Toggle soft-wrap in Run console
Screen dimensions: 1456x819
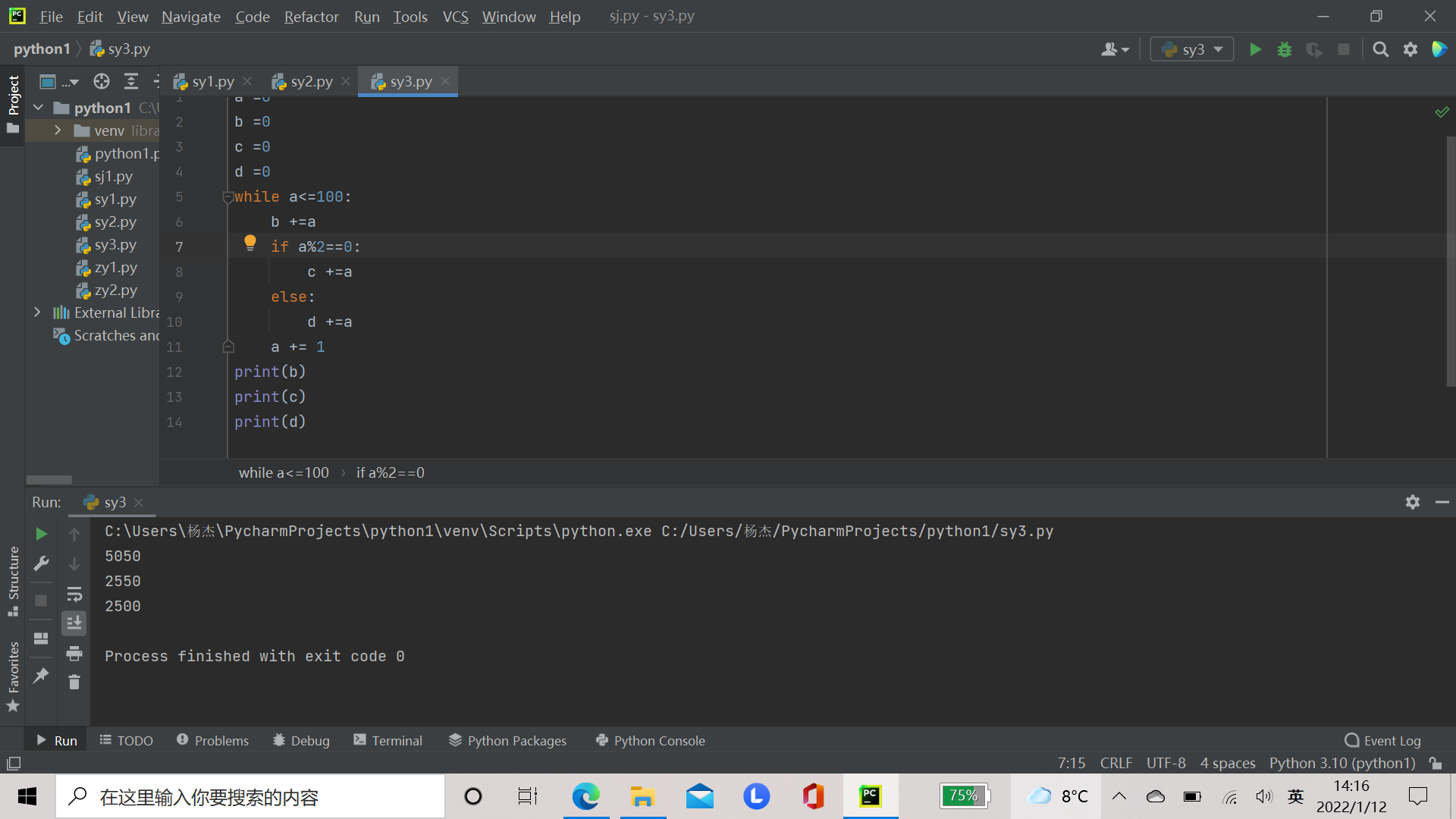(x=74, y=594)
